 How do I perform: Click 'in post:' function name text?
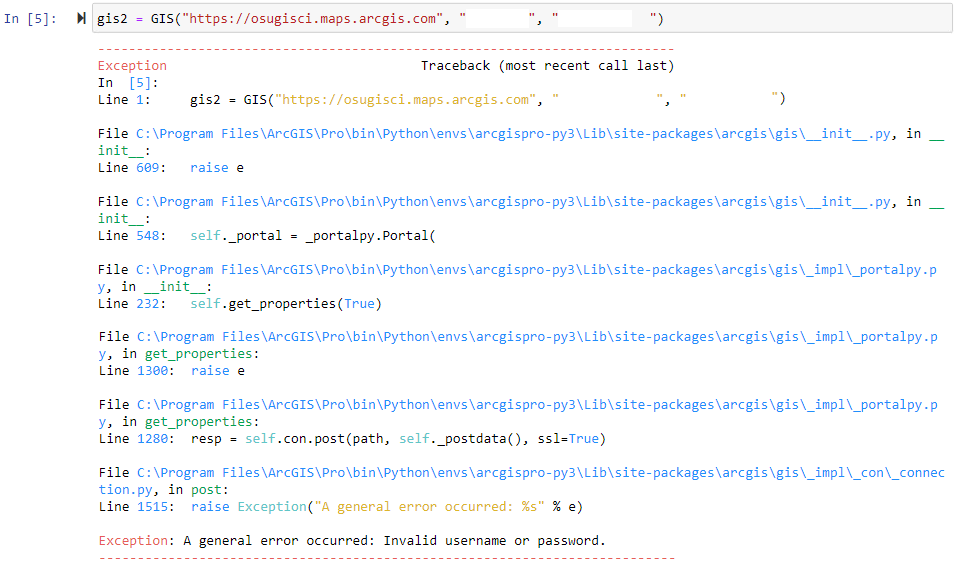(x=199, y=489)
